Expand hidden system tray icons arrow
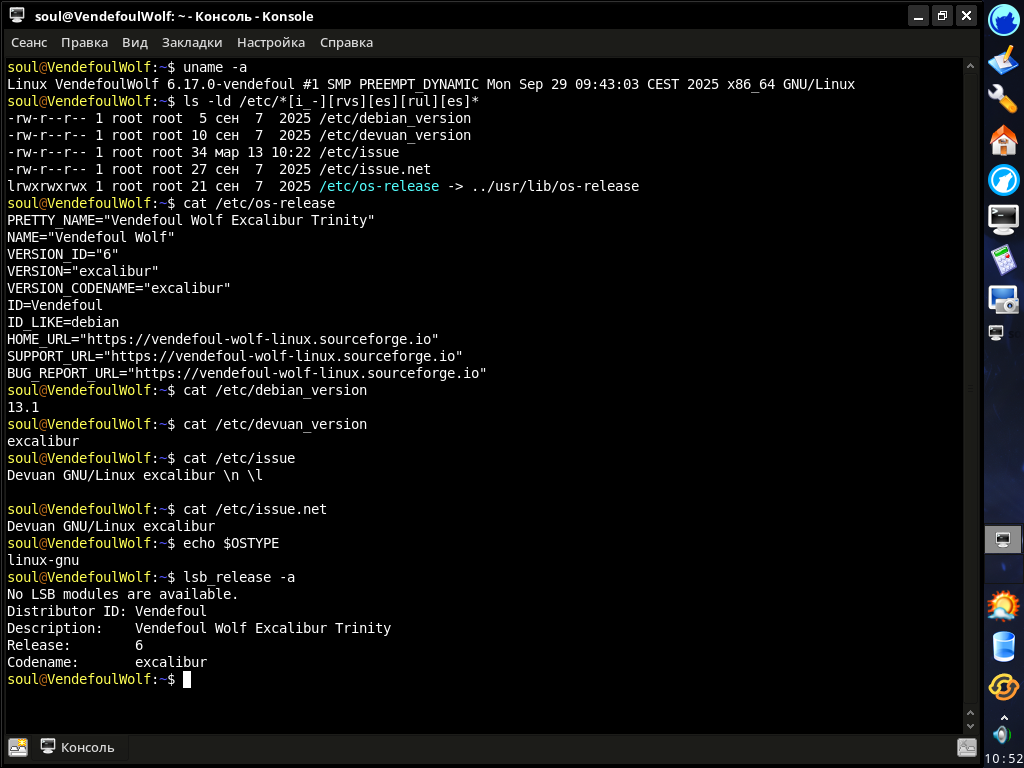The width and height of the screenshot is (1024, 768). [x=1003, y=716]
